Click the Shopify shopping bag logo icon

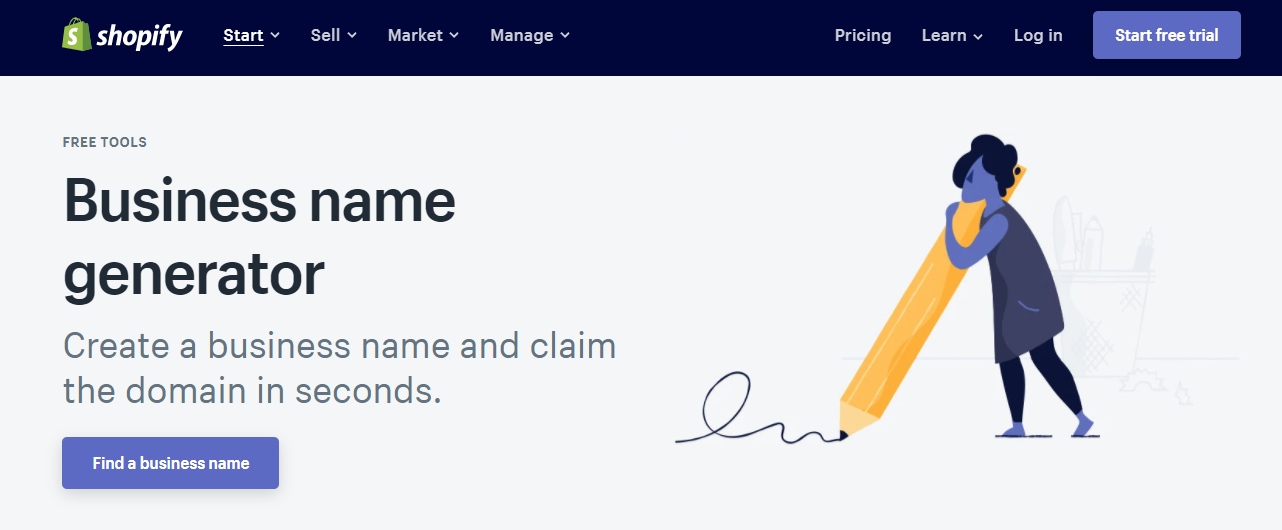tap(76, 35)
